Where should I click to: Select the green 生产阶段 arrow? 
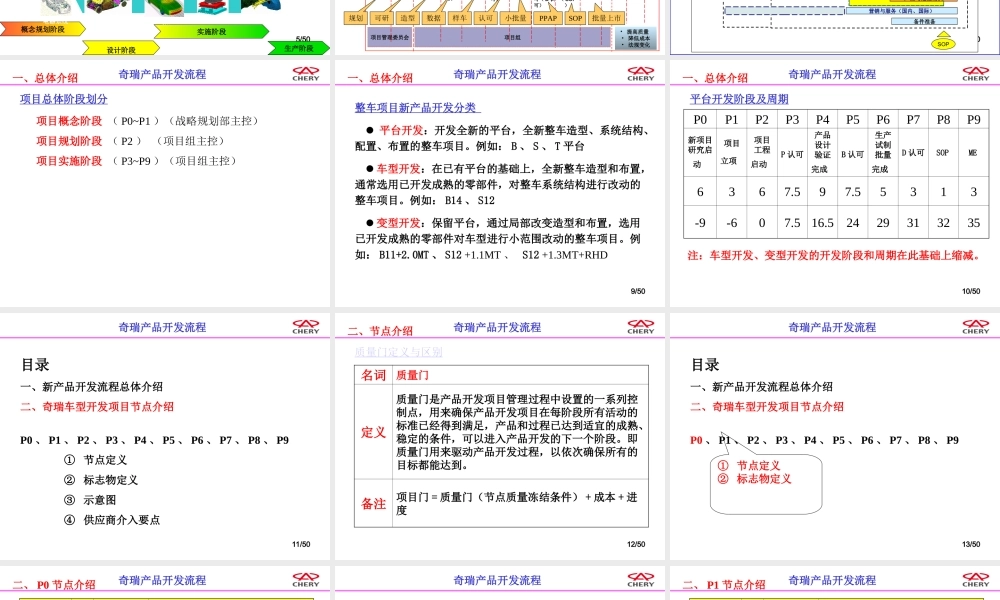(x=298, y=48)
